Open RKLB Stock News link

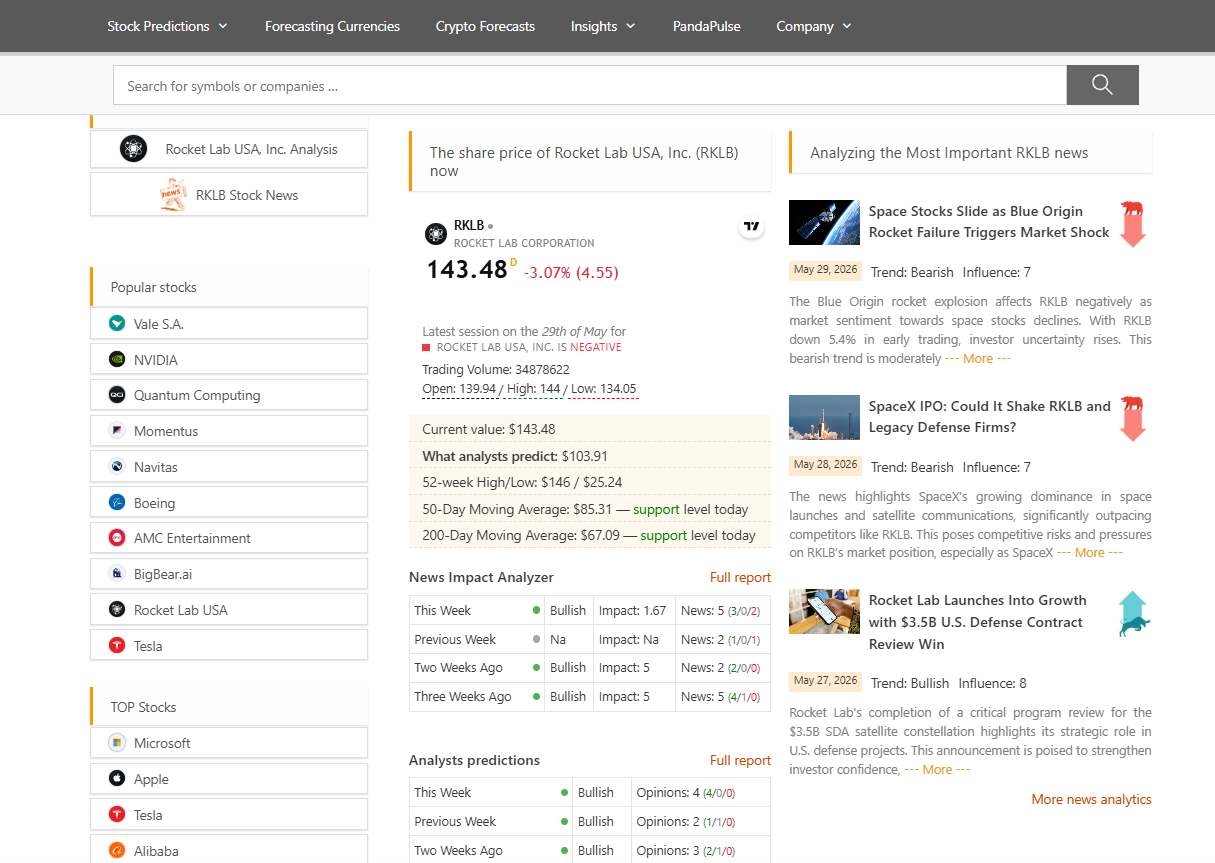[229, 195]
